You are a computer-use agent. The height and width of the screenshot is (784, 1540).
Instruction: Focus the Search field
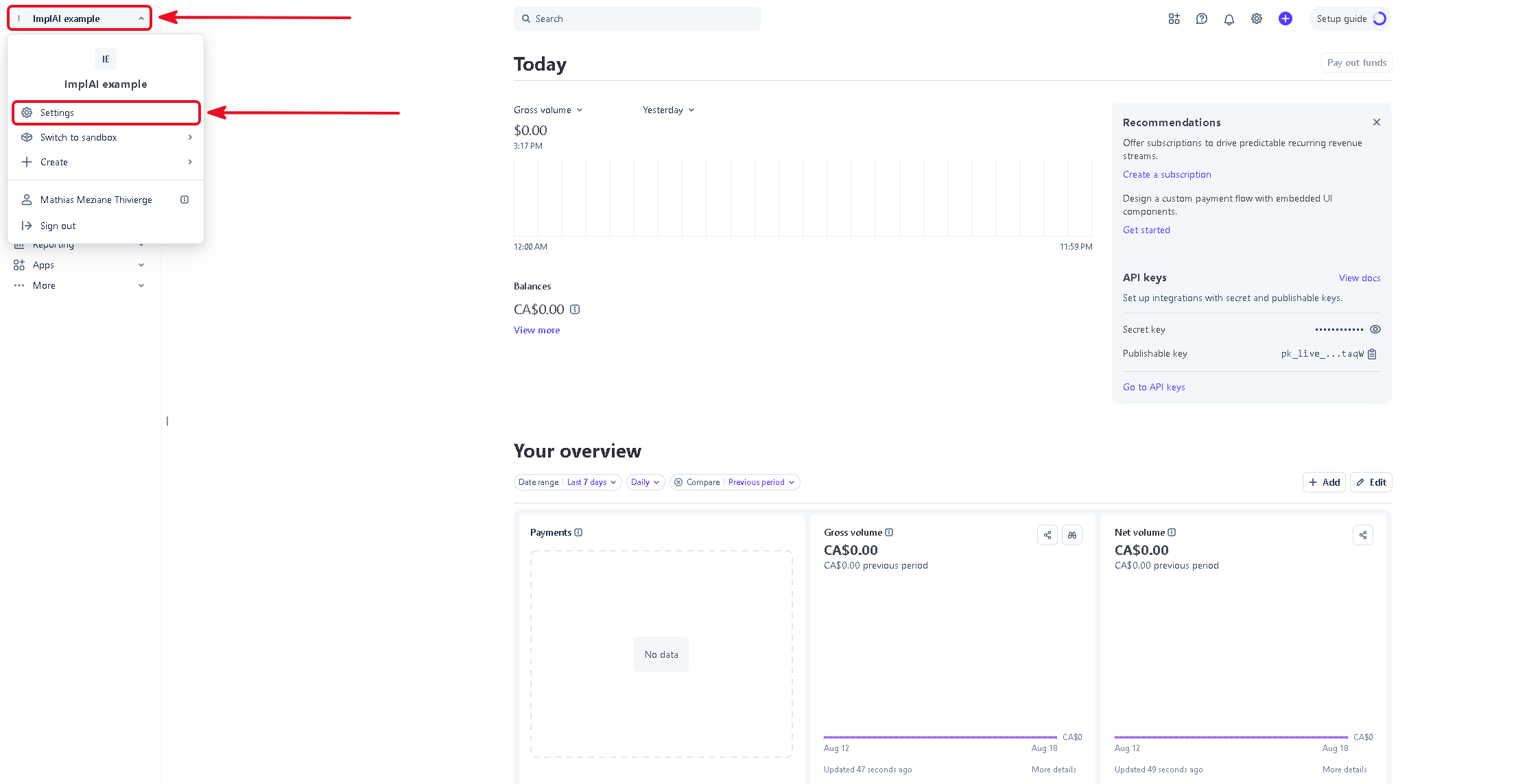(637, 19)
